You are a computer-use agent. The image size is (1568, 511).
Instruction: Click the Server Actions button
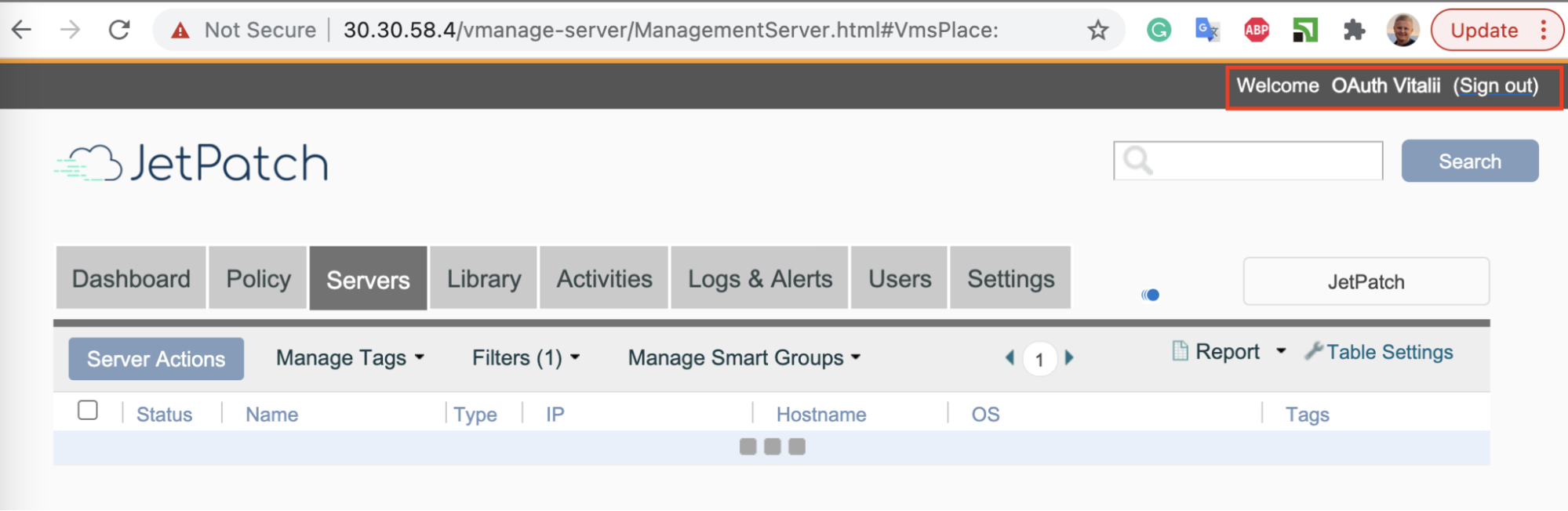156,359
